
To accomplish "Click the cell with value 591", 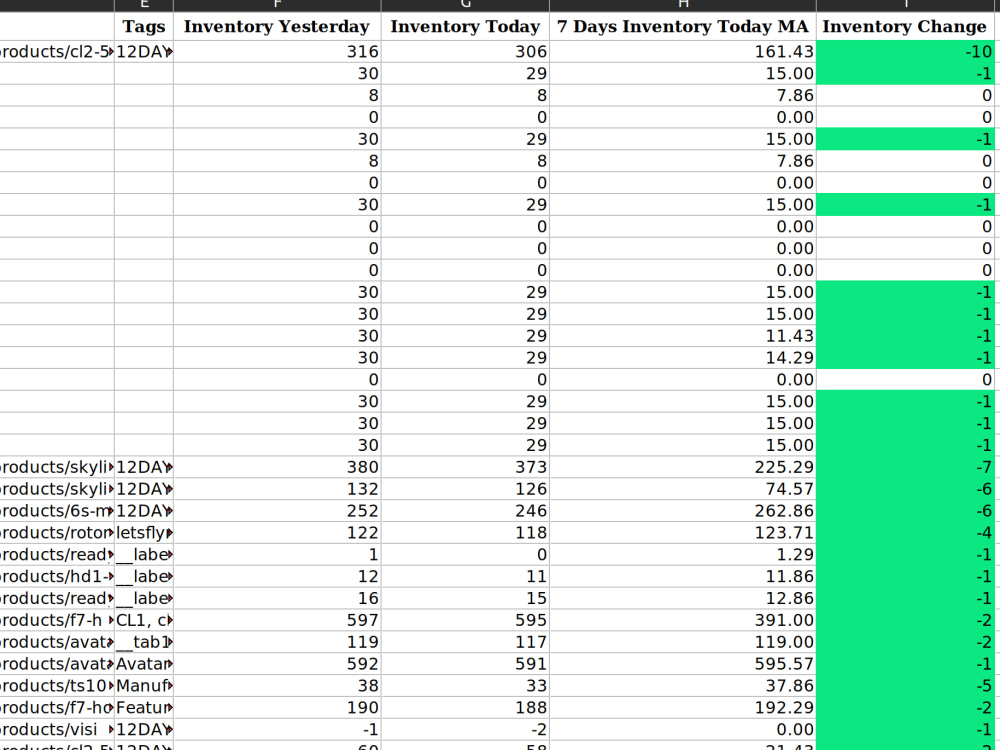I will [465, 664].
